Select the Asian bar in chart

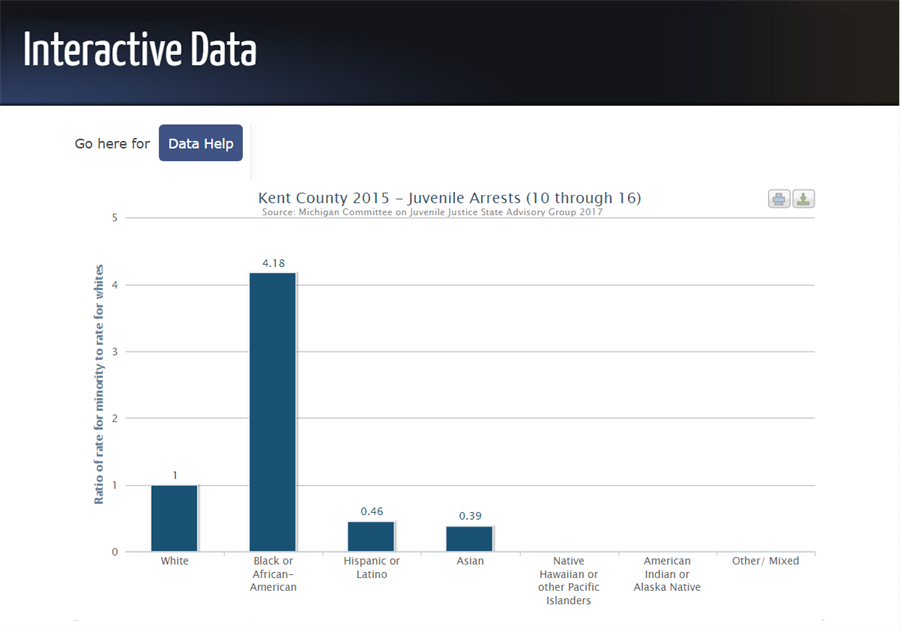coord(469,538)
